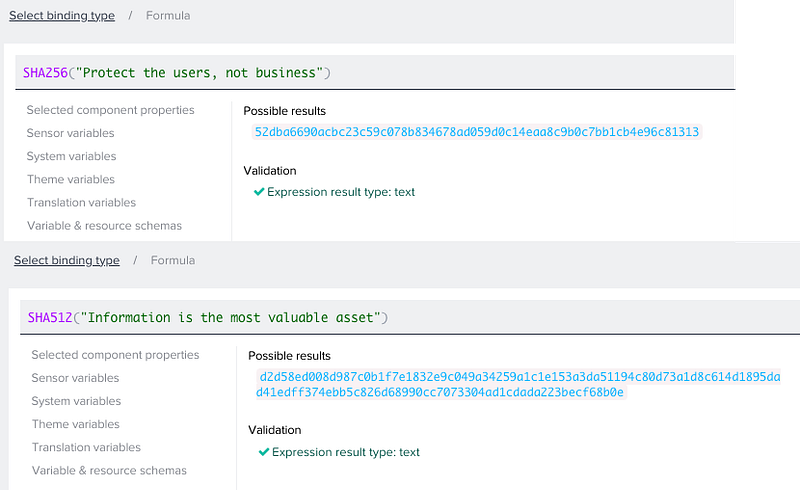Click green validation checkmark under SHA256 result
This screenshot has width=800, height=490.
pos(259,191)
